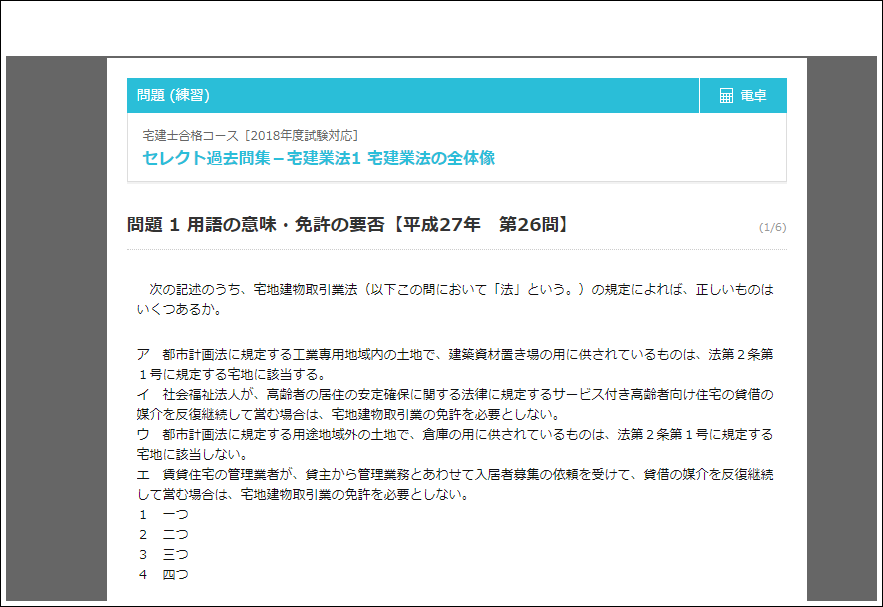
Task: Click the 電卓 label in header
Action: tap(753, 96)
